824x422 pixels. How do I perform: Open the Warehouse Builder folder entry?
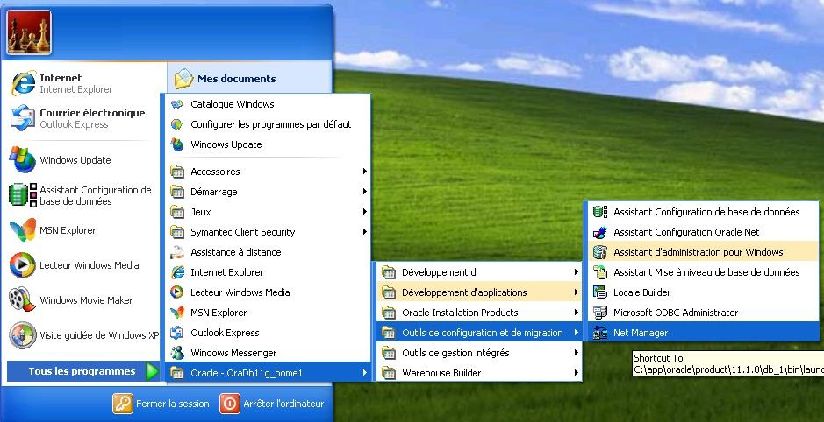click(479, 373)
